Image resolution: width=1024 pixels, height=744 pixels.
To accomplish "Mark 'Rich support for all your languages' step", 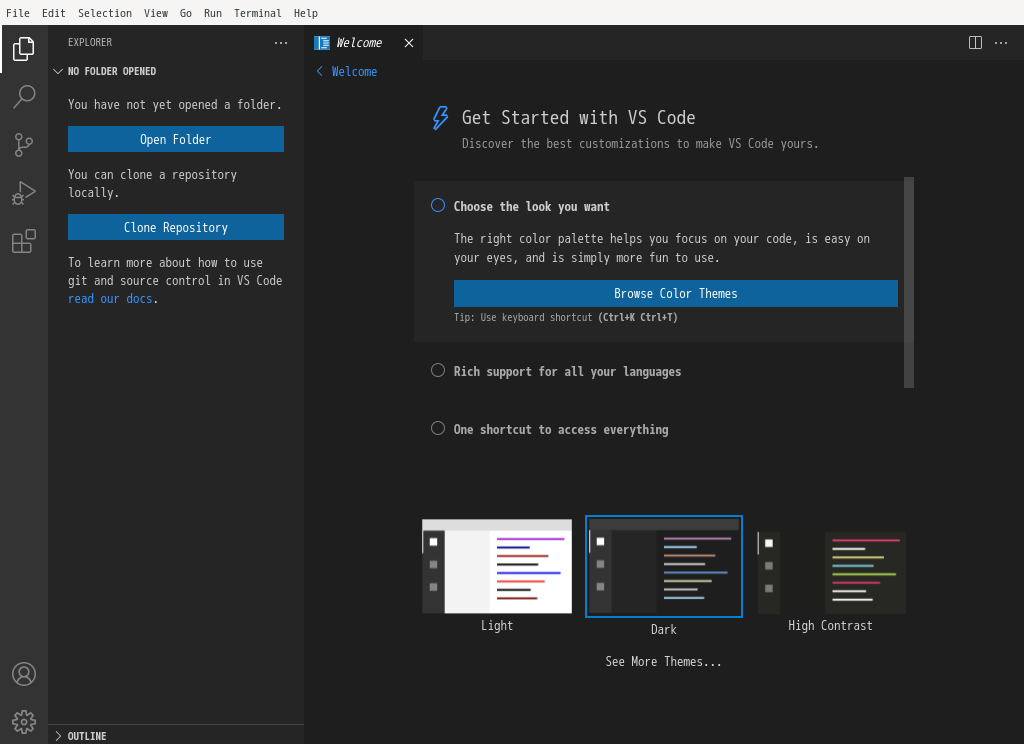I will (x=438, y=370).
